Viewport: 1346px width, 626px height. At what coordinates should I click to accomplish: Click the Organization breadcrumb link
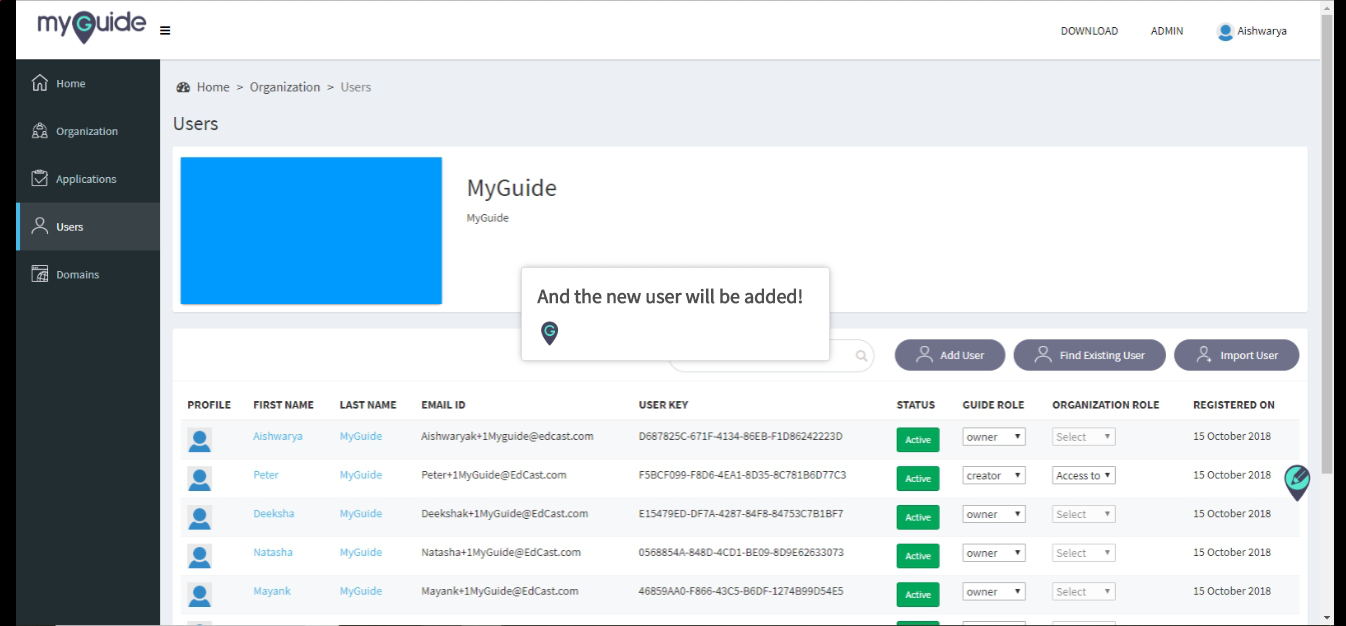click(285, 87)
